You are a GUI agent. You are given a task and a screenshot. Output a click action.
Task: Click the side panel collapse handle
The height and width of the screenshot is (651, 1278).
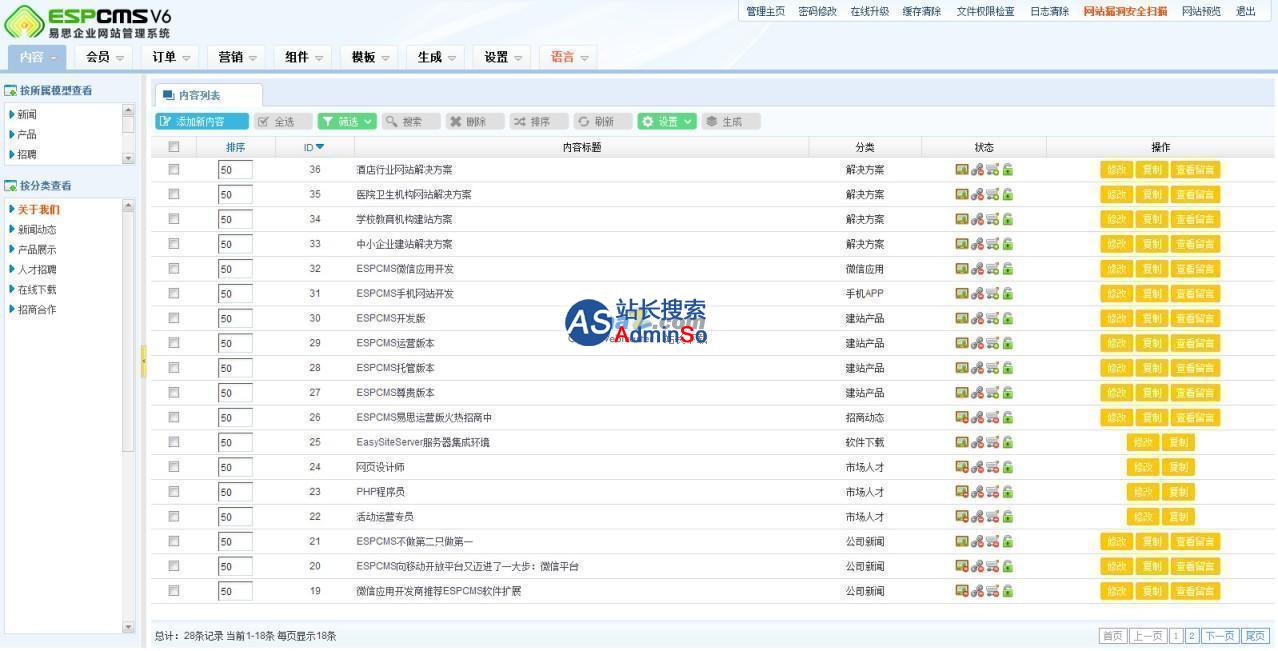[x=143, y=361]
